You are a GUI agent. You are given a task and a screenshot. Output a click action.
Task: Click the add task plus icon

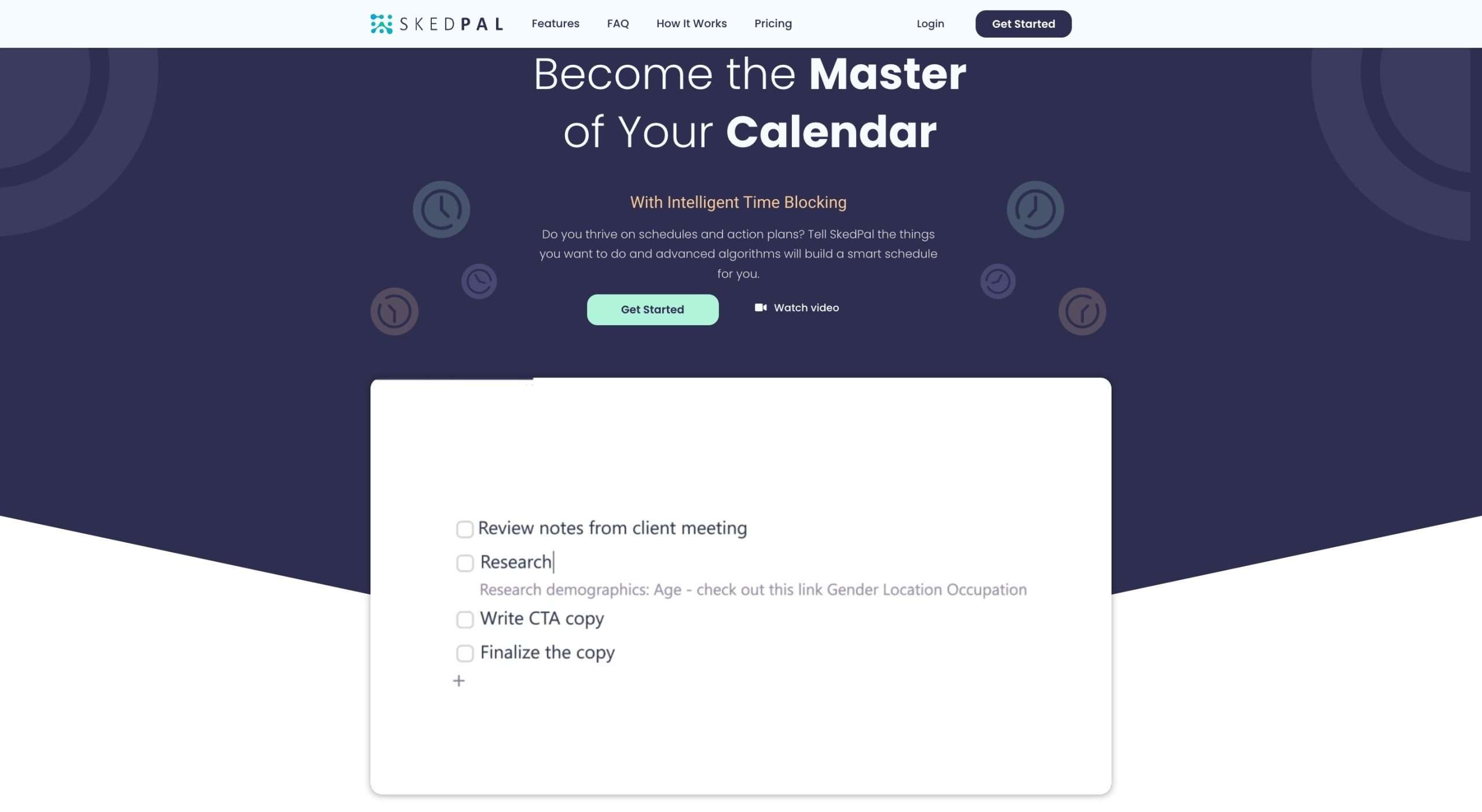[459, 681]
